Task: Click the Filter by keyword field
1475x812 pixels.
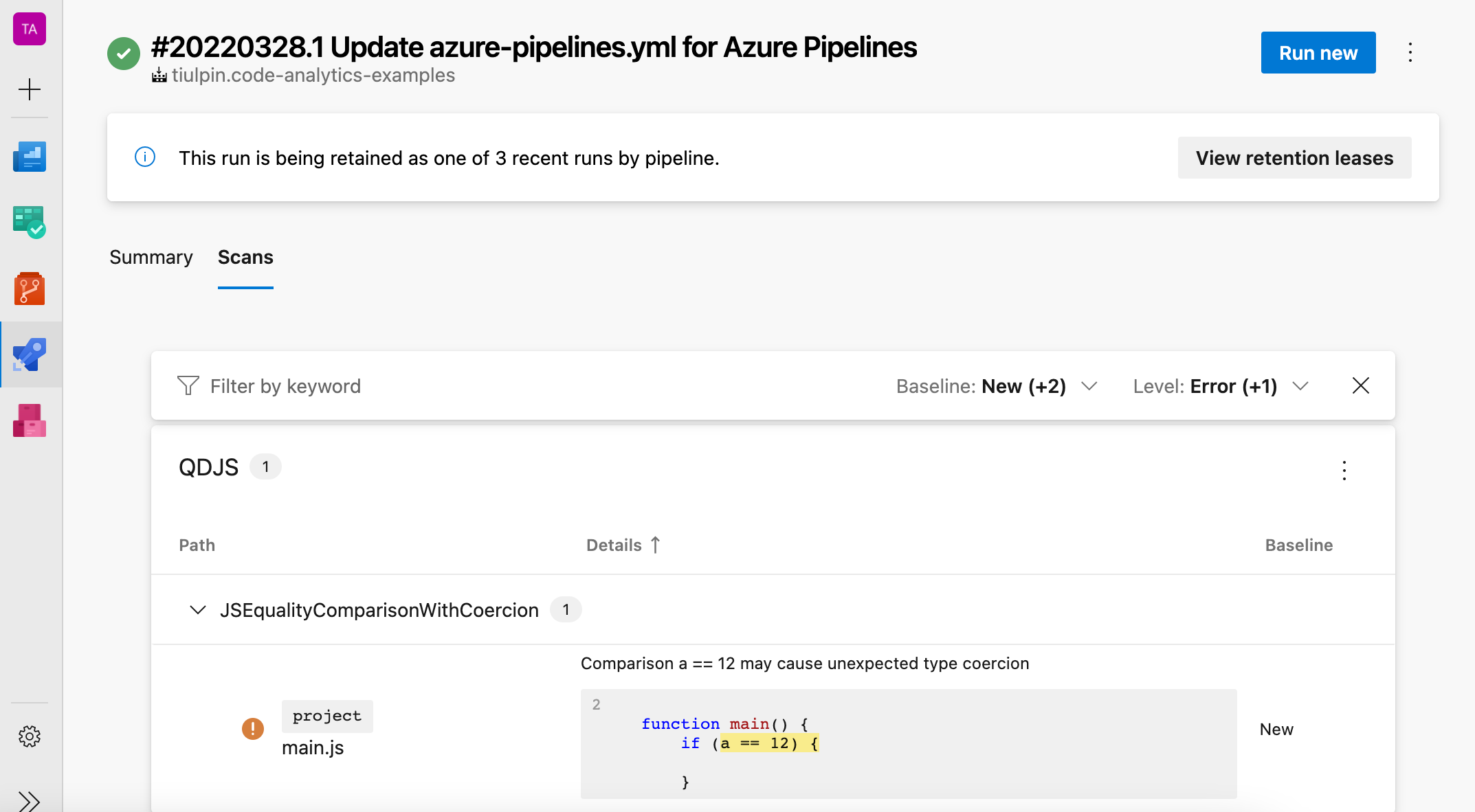Action: click(285, 386)
